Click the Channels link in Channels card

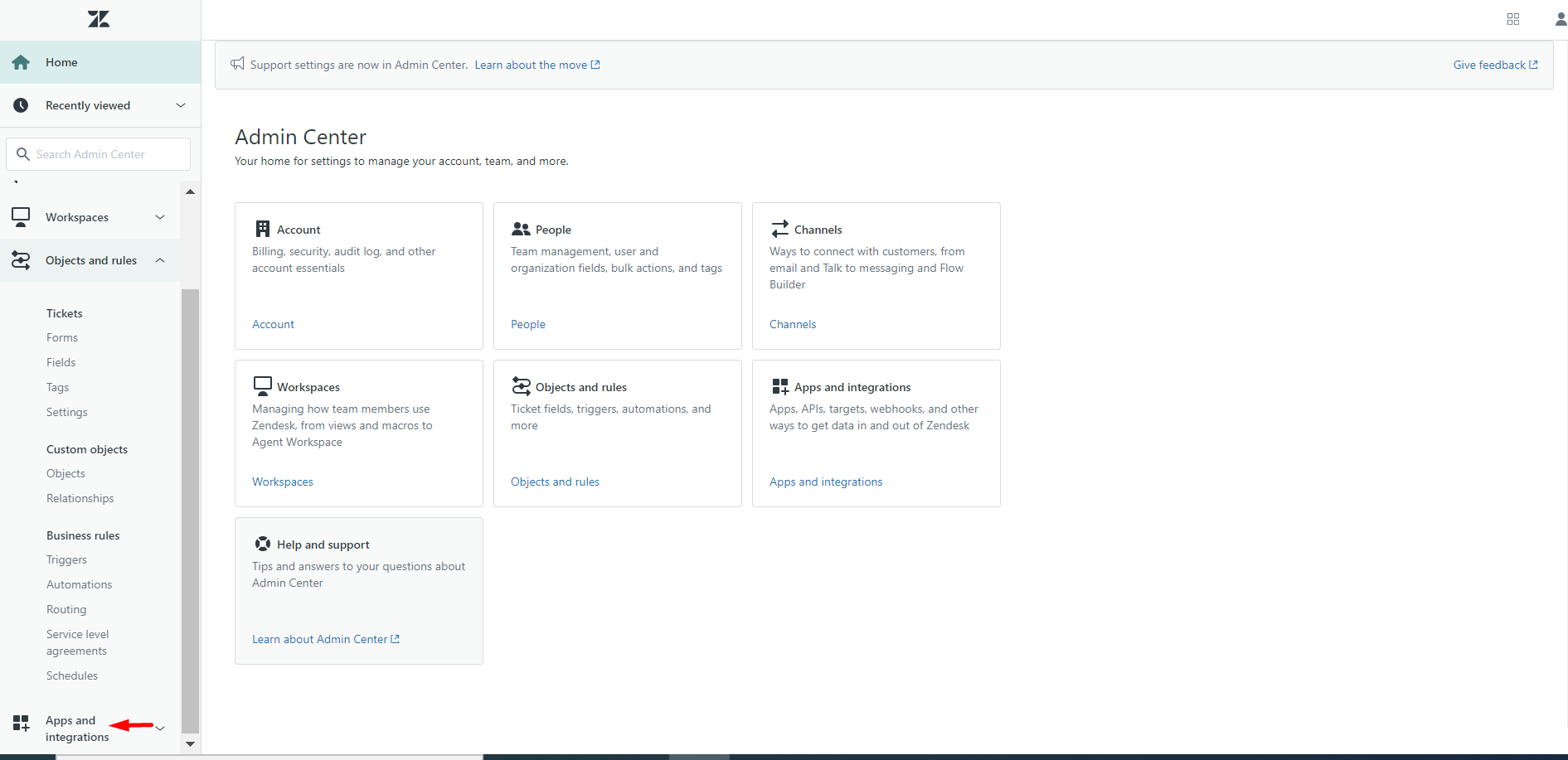[x=793, y=324]
